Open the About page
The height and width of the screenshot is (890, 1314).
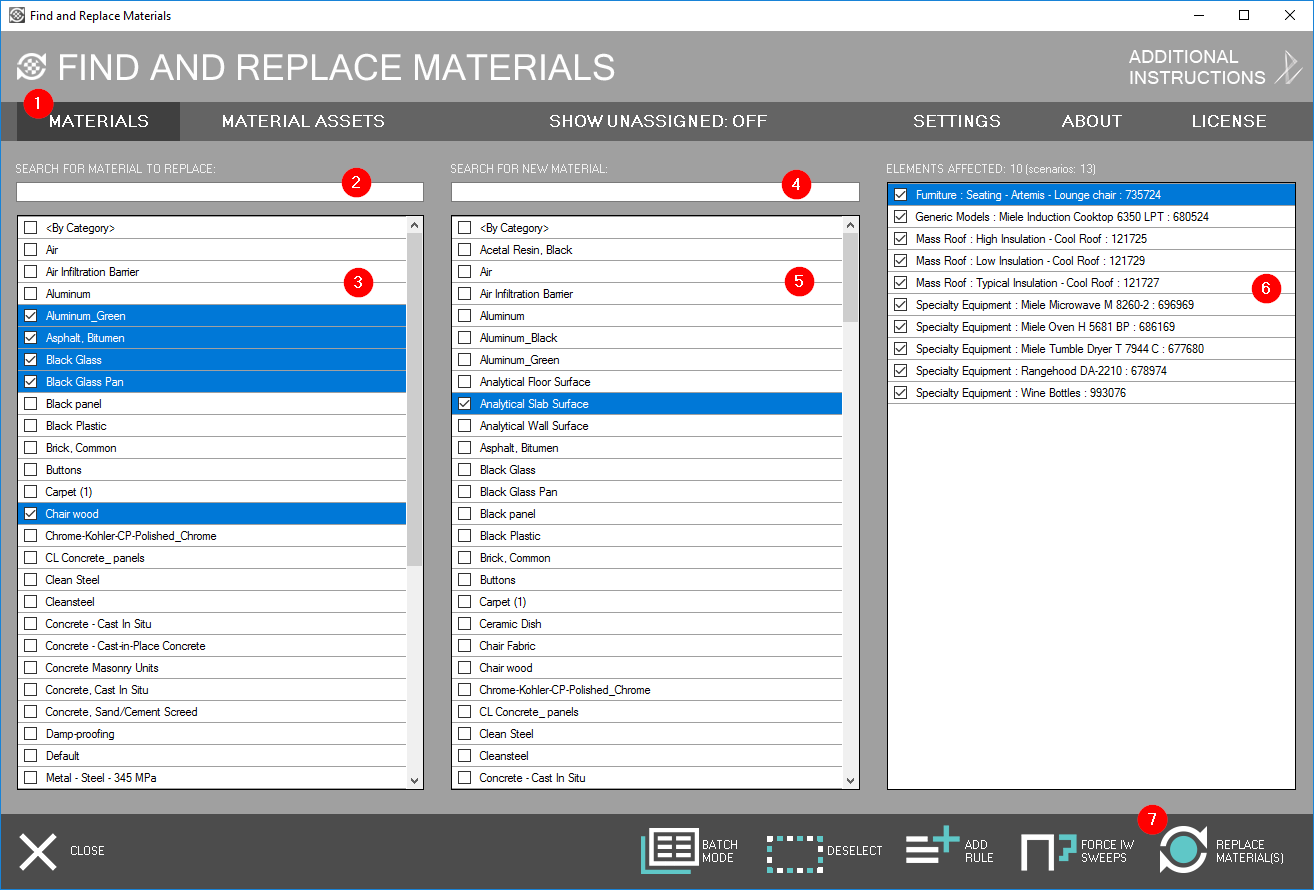tap(1091, 121)
